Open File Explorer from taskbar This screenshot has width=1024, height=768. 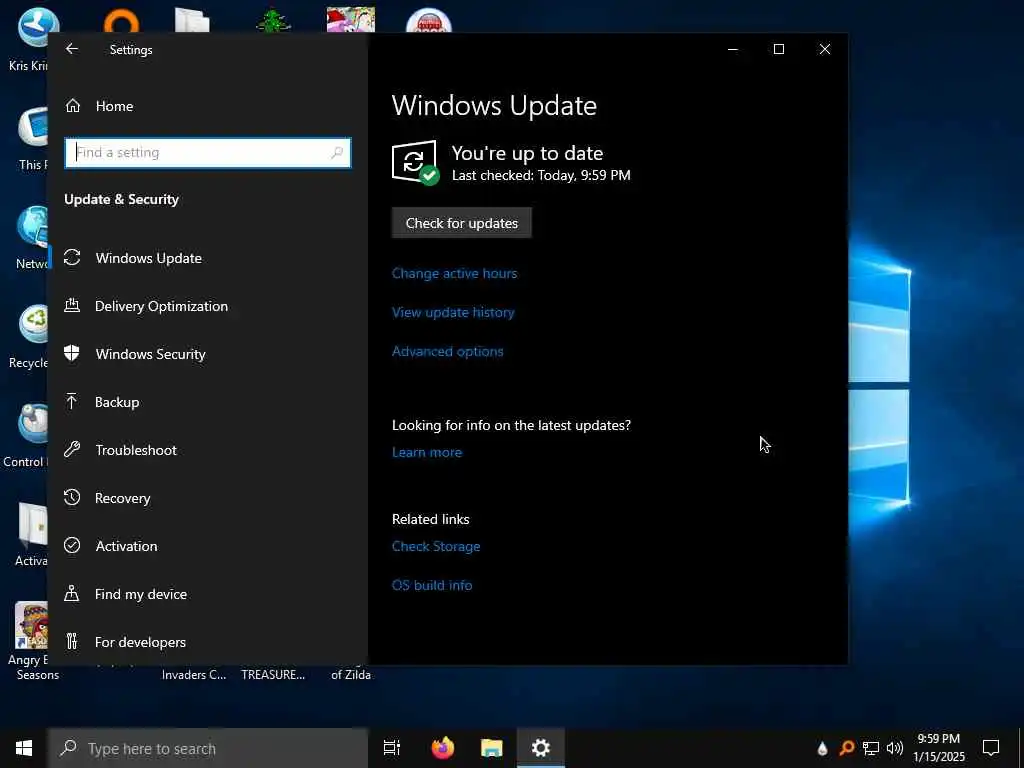492,748
